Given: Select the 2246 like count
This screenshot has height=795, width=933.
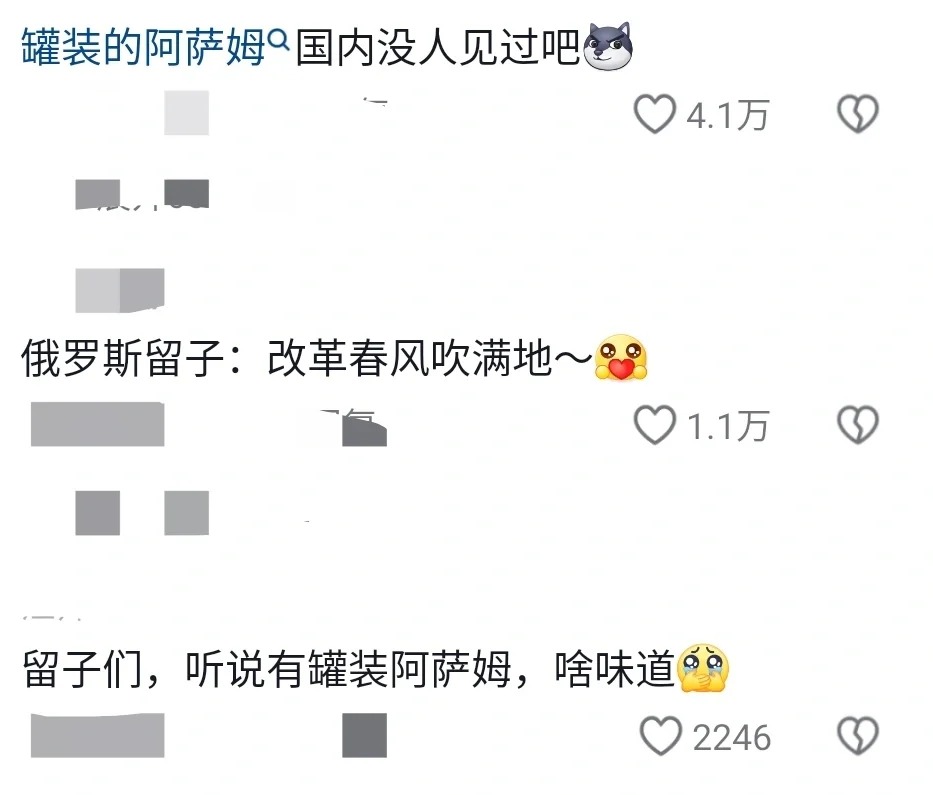Looking at the screenshot, I should click(732, 738).
